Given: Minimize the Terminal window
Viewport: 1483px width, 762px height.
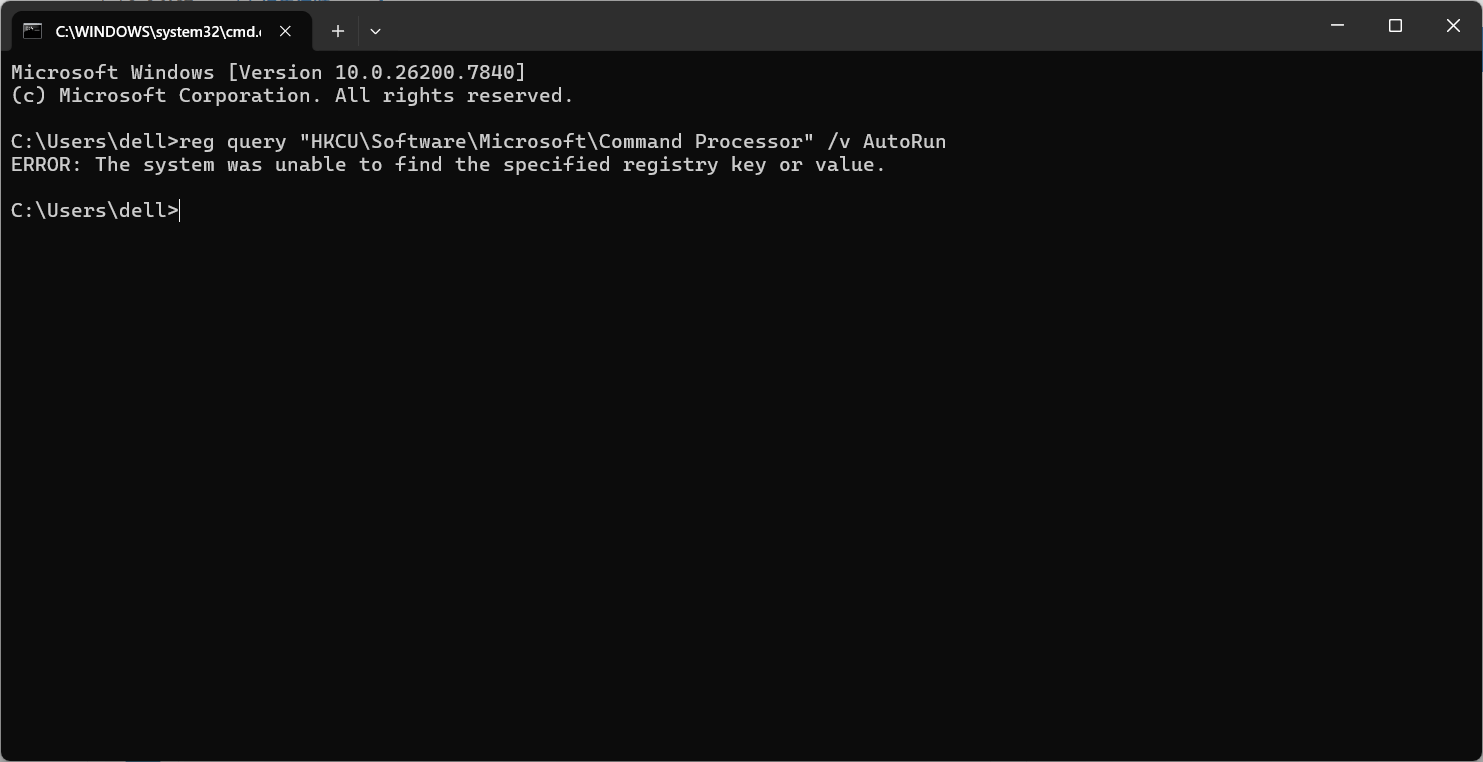Looking at the screenshot, I should 1337,26.
